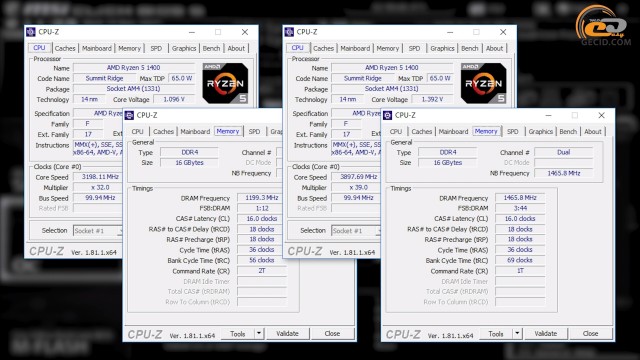Open Graphics tab in 3897 MHz CPU window
Screen dimensions: 640x360
click(442, 48)
